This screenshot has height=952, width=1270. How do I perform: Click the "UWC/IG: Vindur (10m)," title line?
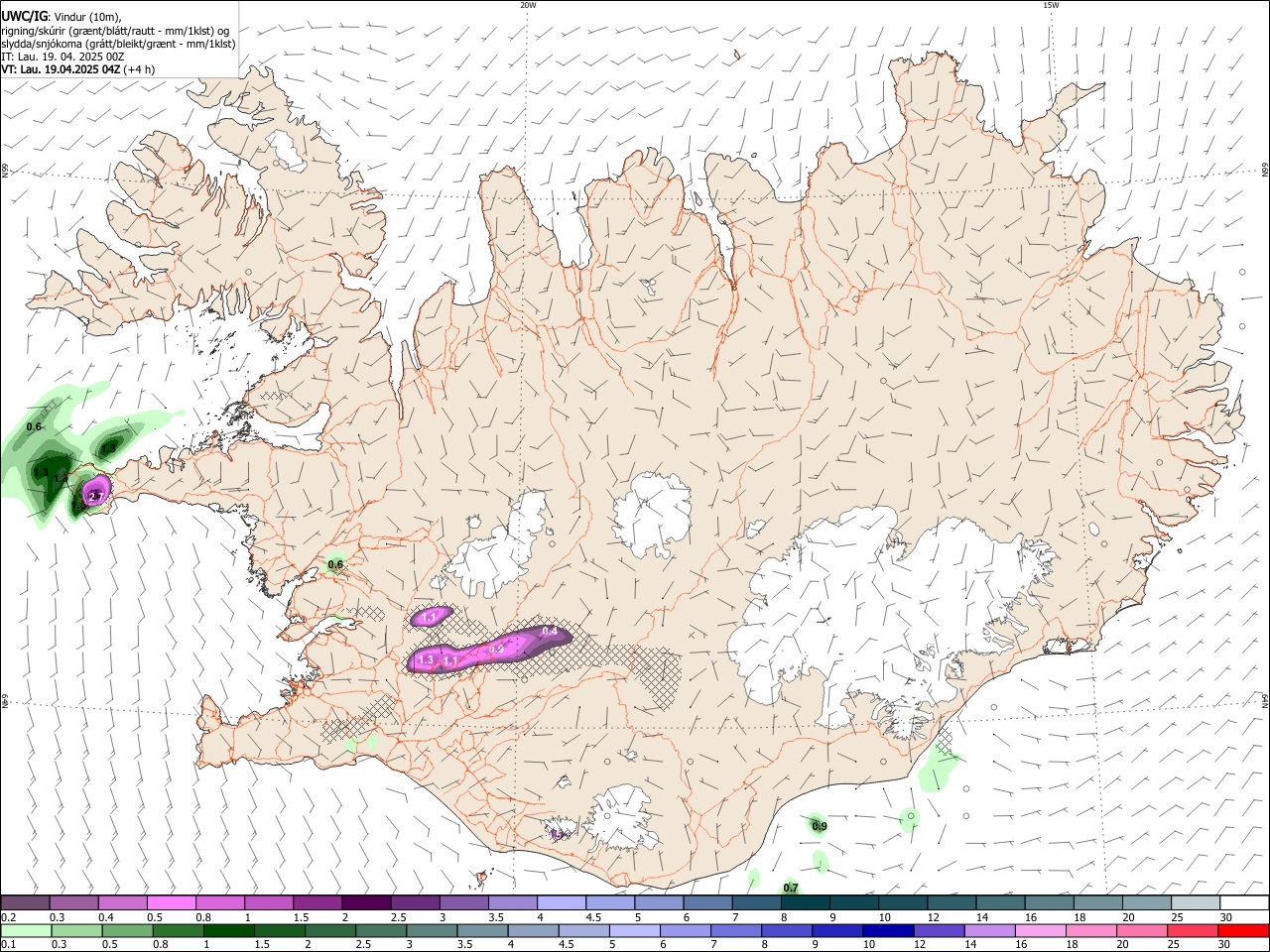coord(62,17)
